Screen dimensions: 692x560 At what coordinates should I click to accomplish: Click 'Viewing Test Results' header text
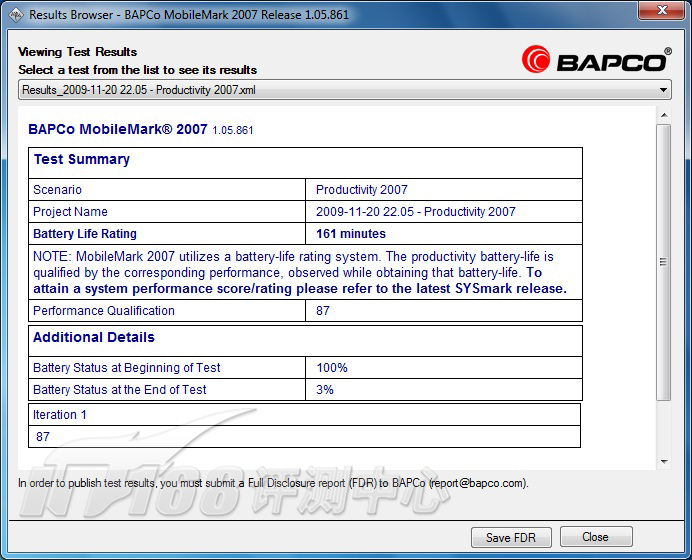tap(78, 52)
